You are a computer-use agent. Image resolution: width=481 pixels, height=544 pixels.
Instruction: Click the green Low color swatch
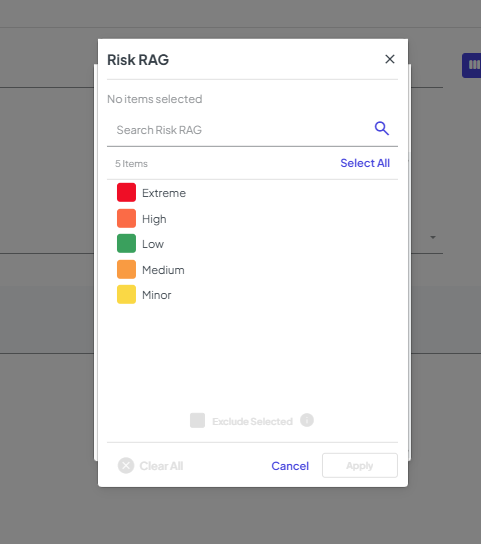[x=126, y=244]
